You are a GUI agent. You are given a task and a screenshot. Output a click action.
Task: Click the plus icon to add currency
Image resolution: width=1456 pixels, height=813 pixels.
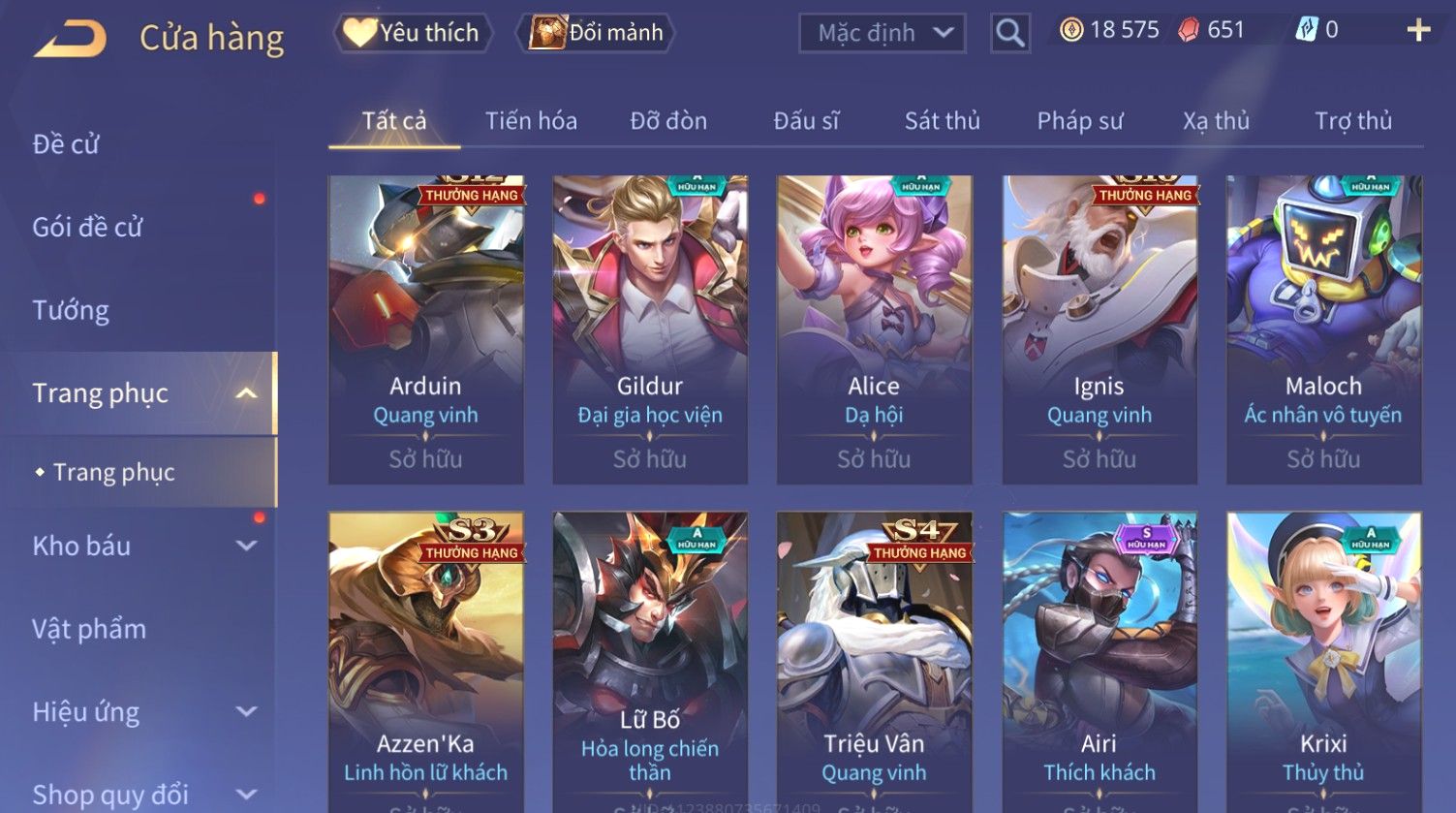1418,31
